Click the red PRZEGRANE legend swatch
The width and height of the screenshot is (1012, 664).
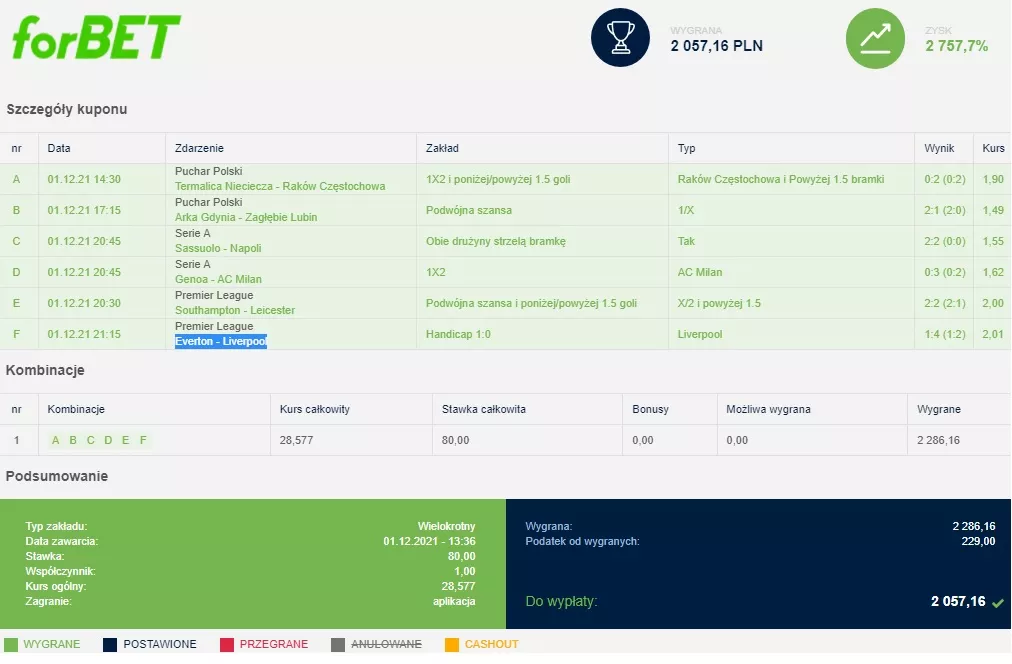coord(227,644)
